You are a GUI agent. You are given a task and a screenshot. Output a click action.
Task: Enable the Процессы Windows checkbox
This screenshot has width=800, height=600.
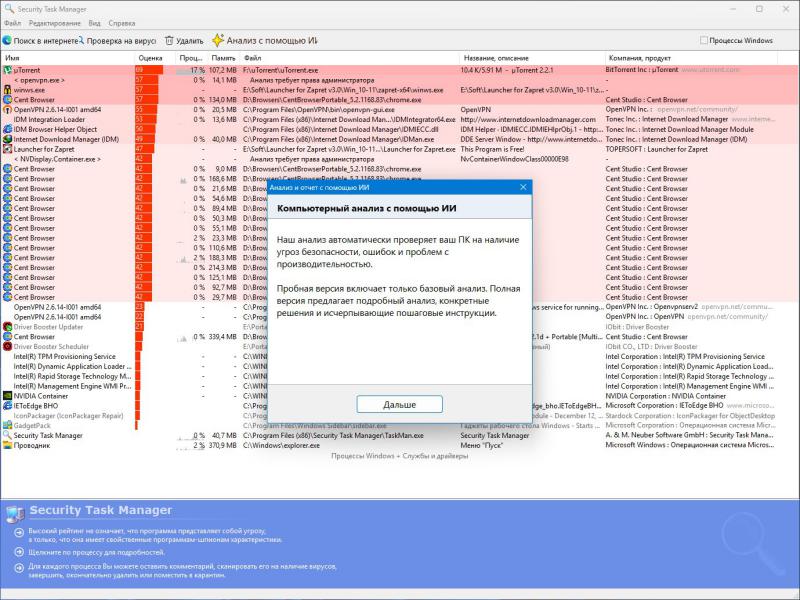[703, 41]
